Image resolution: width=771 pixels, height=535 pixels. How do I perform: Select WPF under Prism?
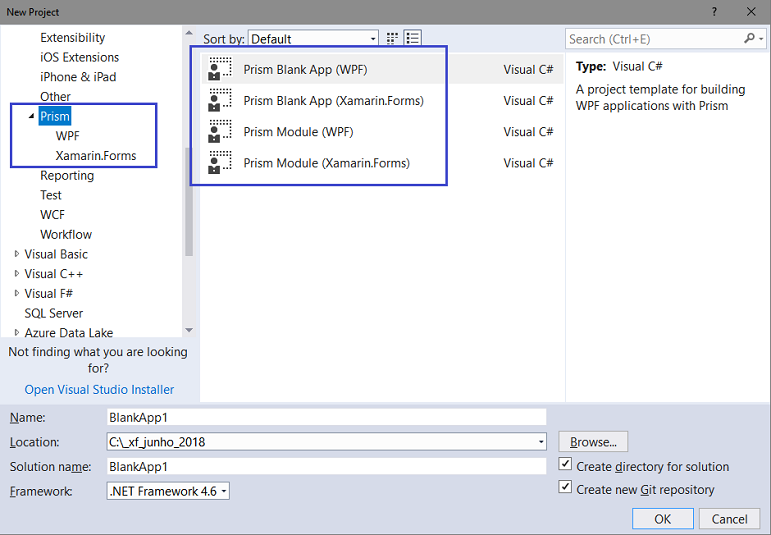[67, 136]
